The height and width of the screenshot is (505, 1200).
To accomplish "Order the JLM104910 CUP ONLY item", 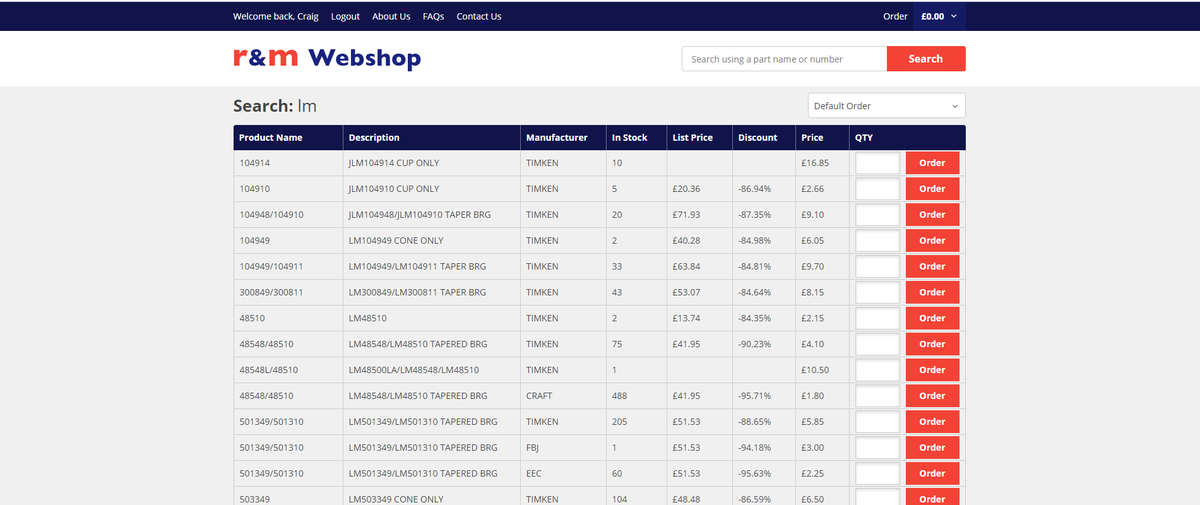I will 932,189.
